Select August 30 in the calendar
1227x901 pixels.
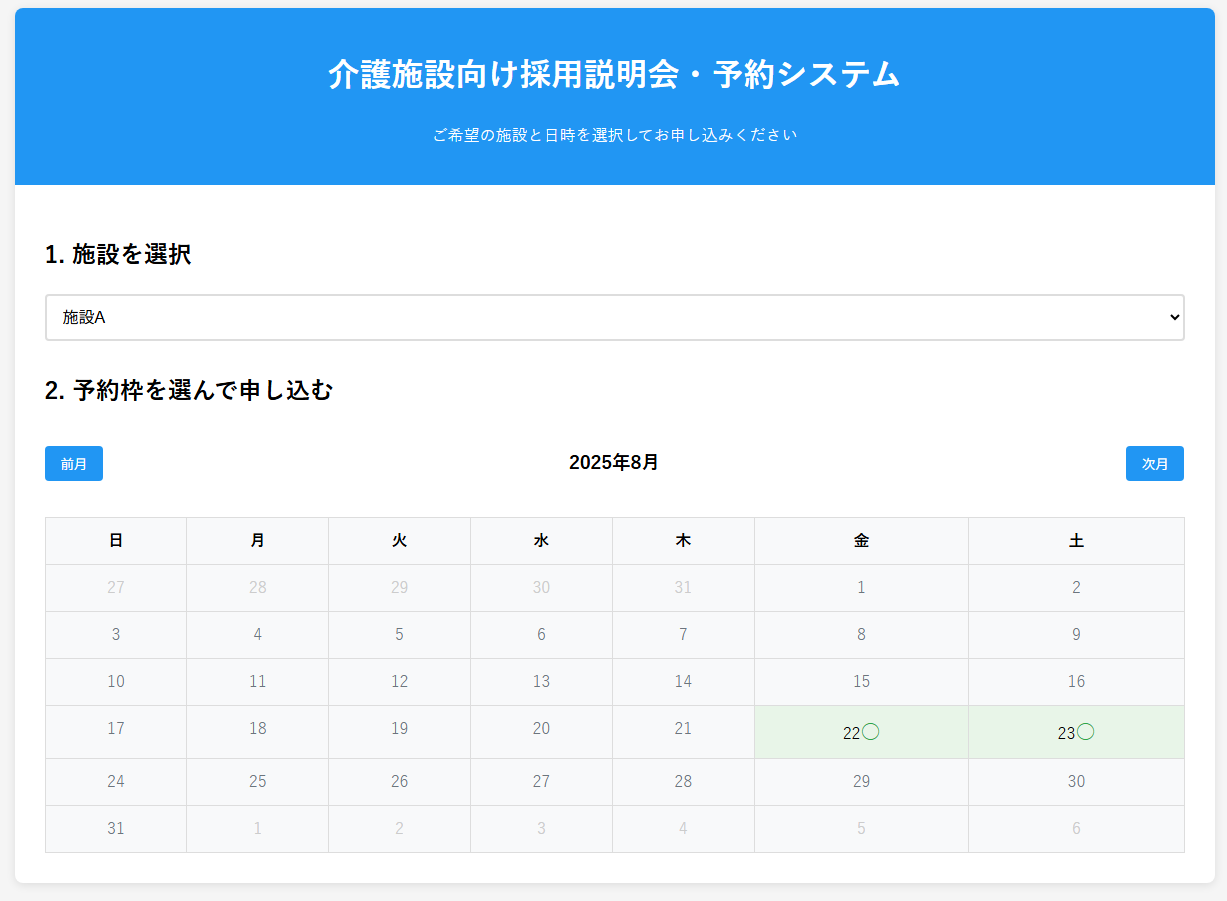(1076, 782)
